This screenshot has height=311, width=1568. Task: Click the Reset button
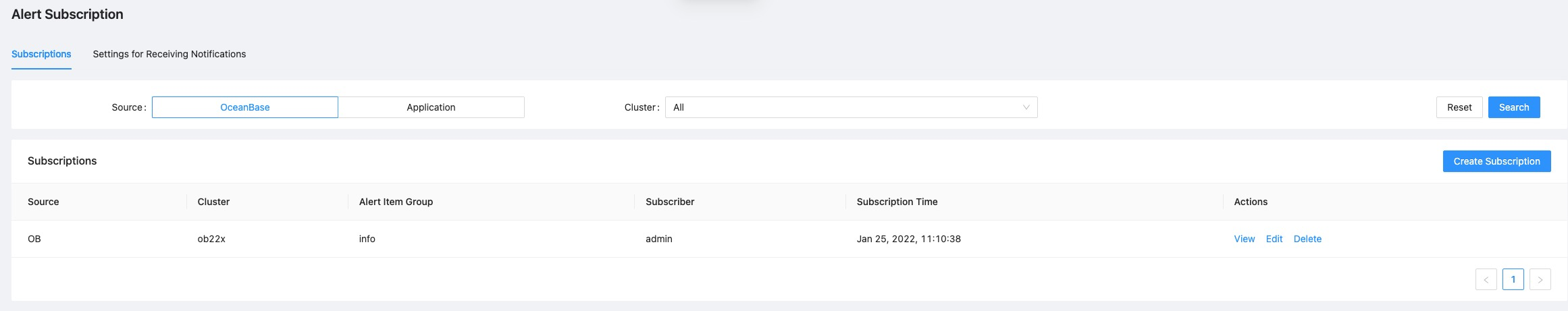click(x=1459, y=107)
